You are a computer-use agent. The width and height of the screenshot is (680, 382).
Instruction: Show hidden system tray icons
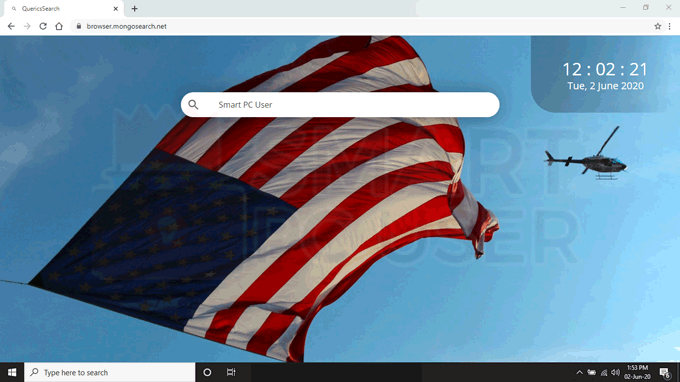click(x=579, y=372)
